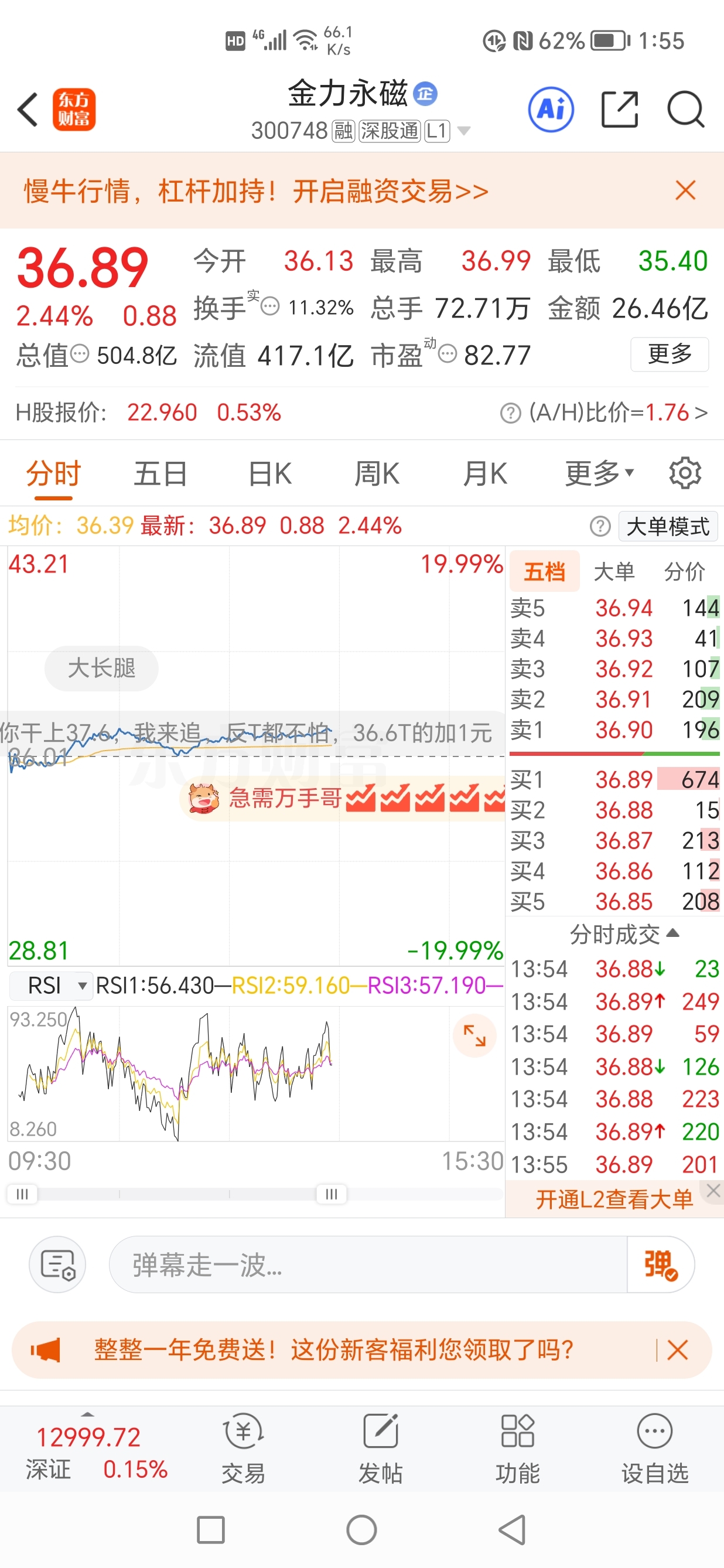724x1568 pixels.
Task: Open 慢牛行情 融资交易 banner link
Action: 255,191
